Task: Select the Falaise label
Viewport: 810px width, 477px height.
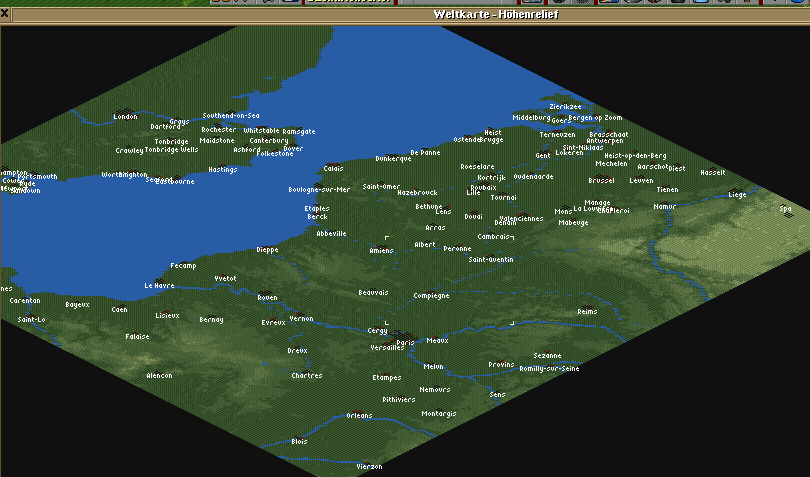Action: click(137, 337)
